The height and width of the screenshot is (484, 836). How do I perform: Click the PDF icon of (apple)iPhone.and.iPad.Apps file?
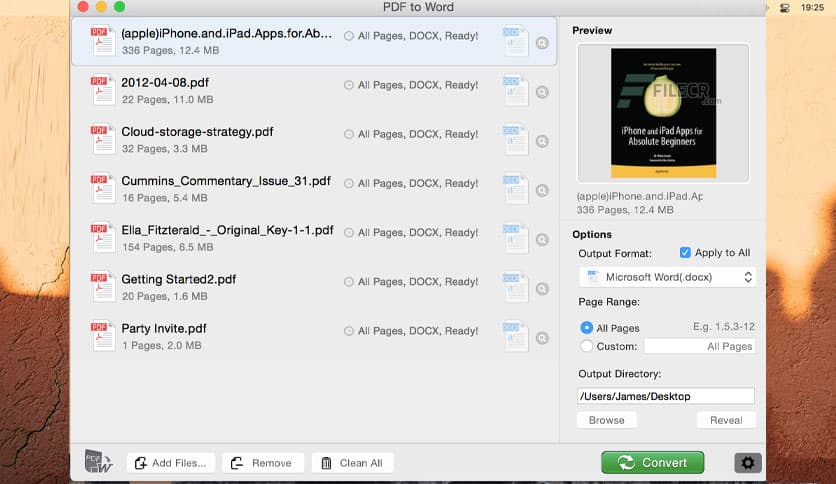tap(103, 41)
